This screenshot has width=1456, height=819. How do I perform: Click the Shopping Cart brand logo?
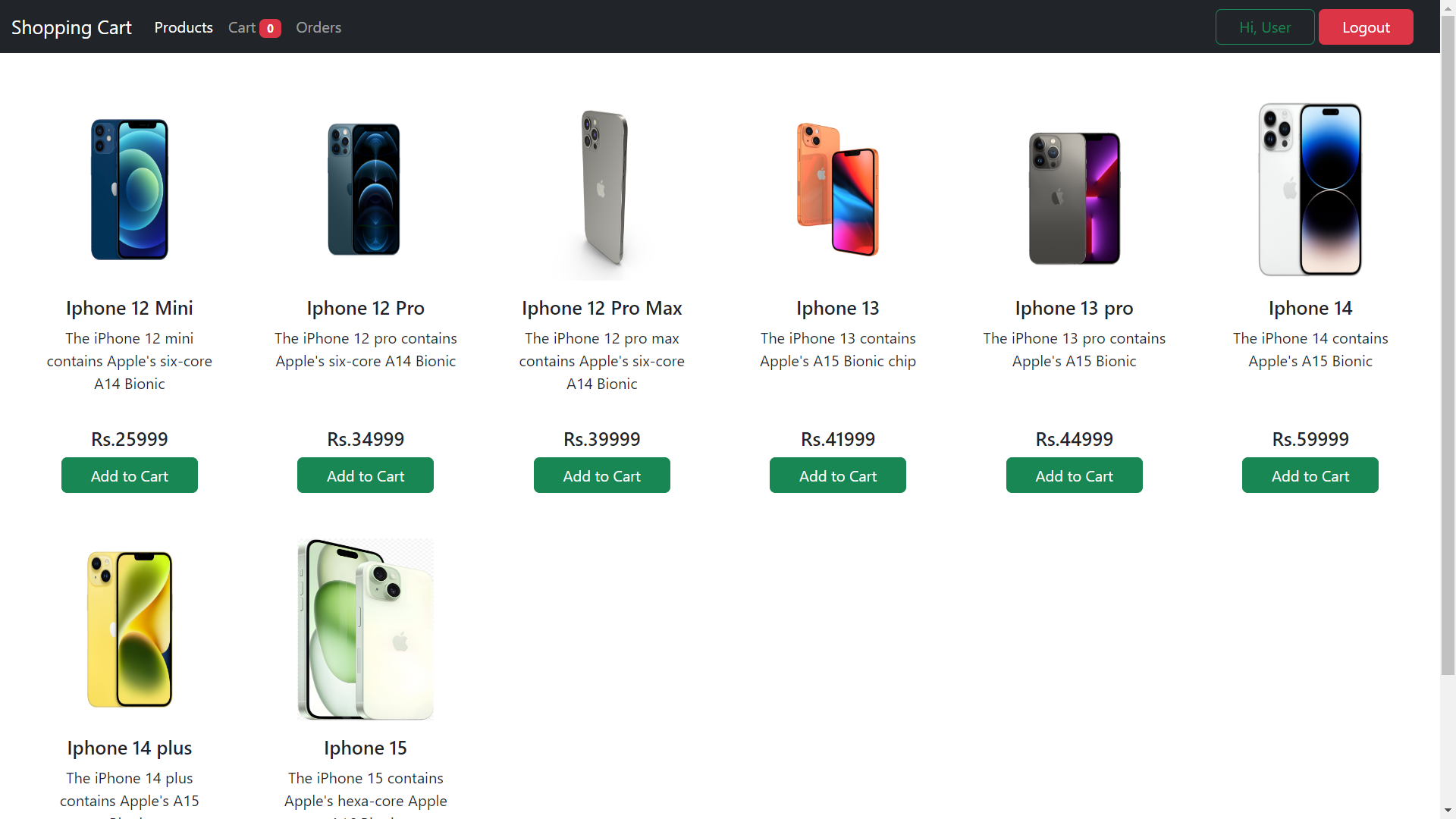(71, 27)
